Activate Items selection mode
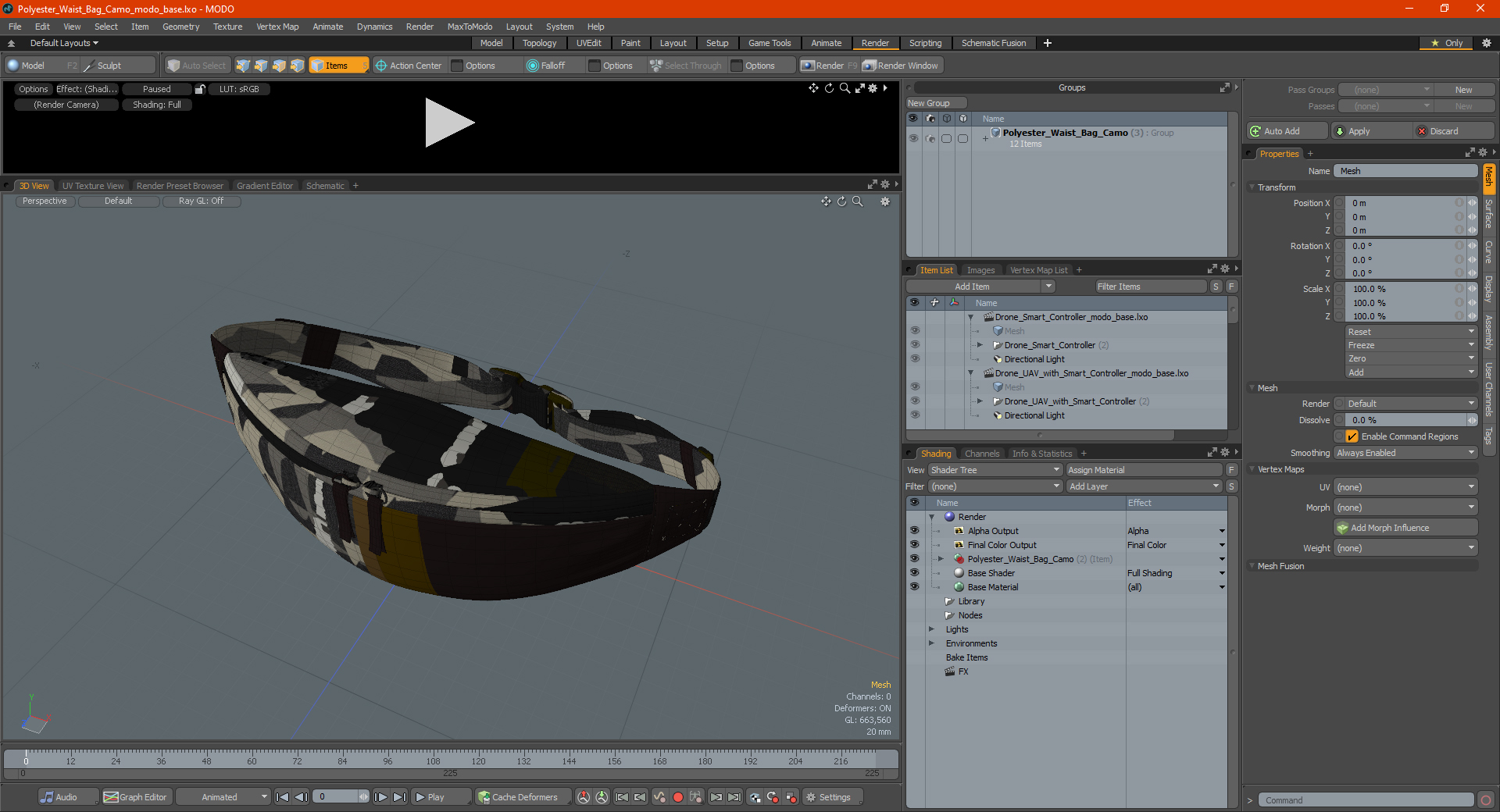Image resolution: width=1500 pixels, height=812 pixels. pos(338,66)
